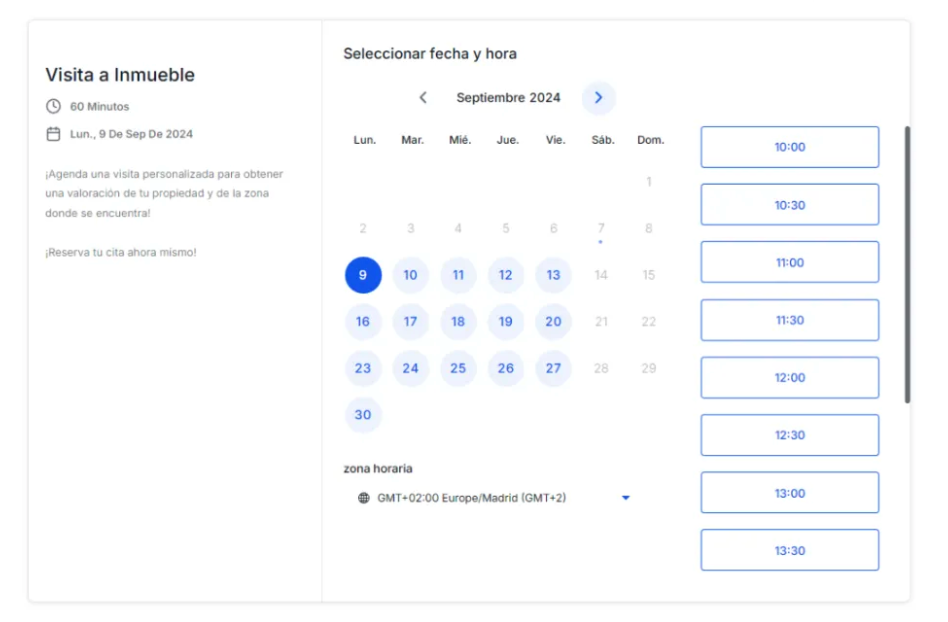Go to the previous month arrow
This screenshot has width=948, height=622.
(423, 98)
